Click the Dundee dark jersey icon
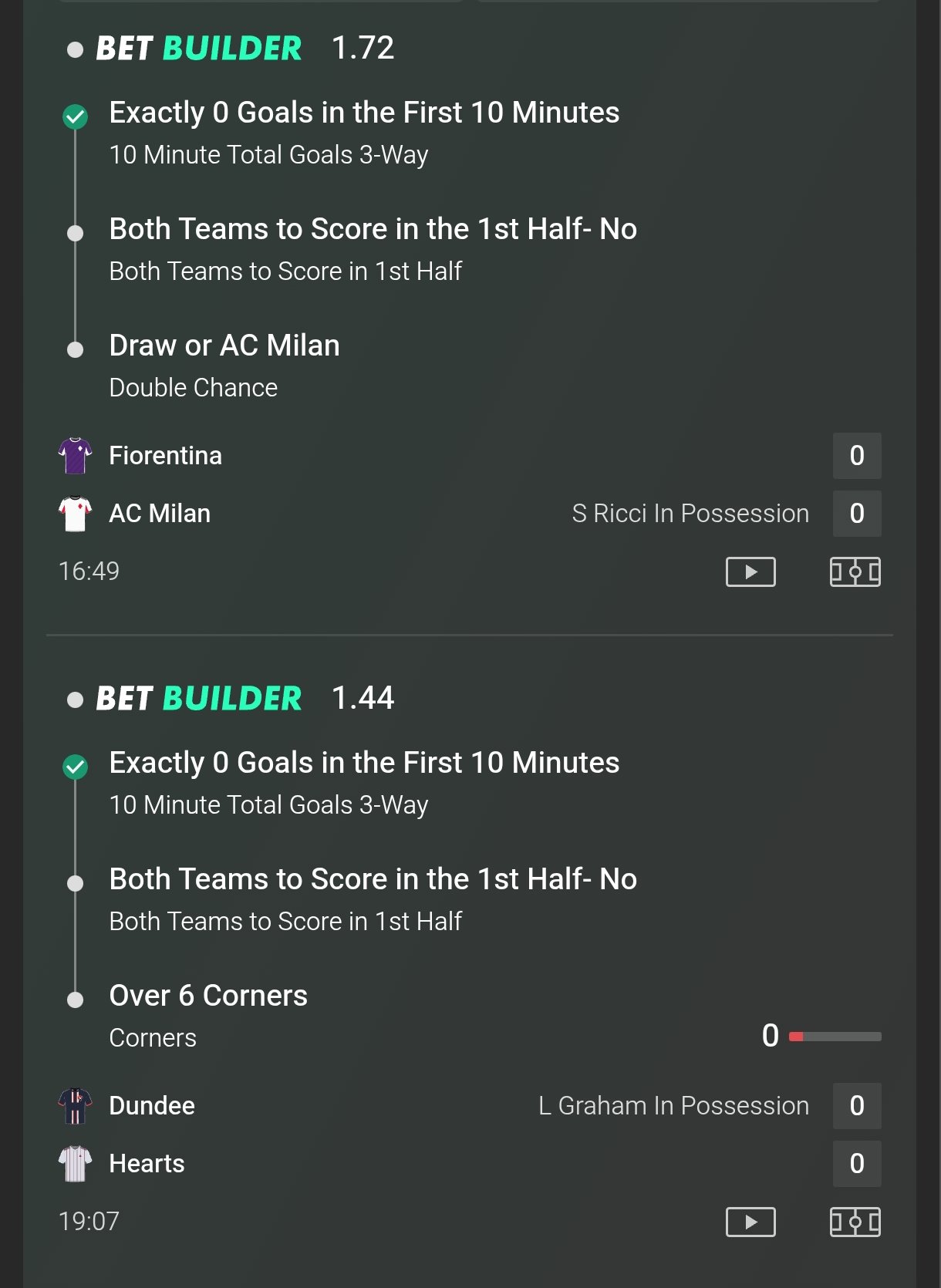941x1288 pixels. 76,1105
